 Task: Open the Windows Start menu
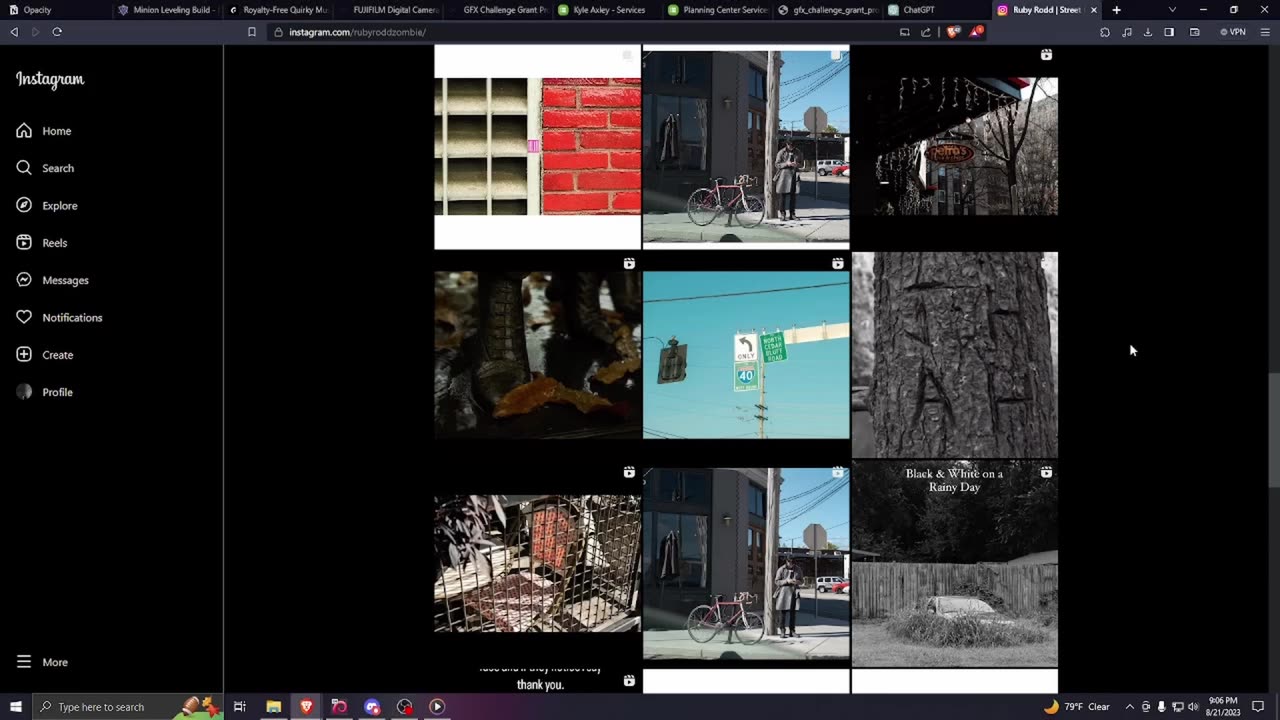coord(16,707)
